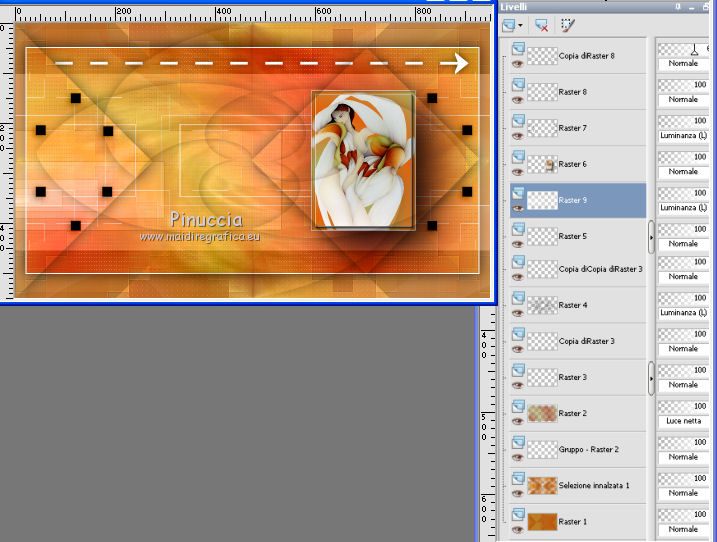
Task: Toggle eye icon for Raster 7 layer
Action: coord(518,136)
